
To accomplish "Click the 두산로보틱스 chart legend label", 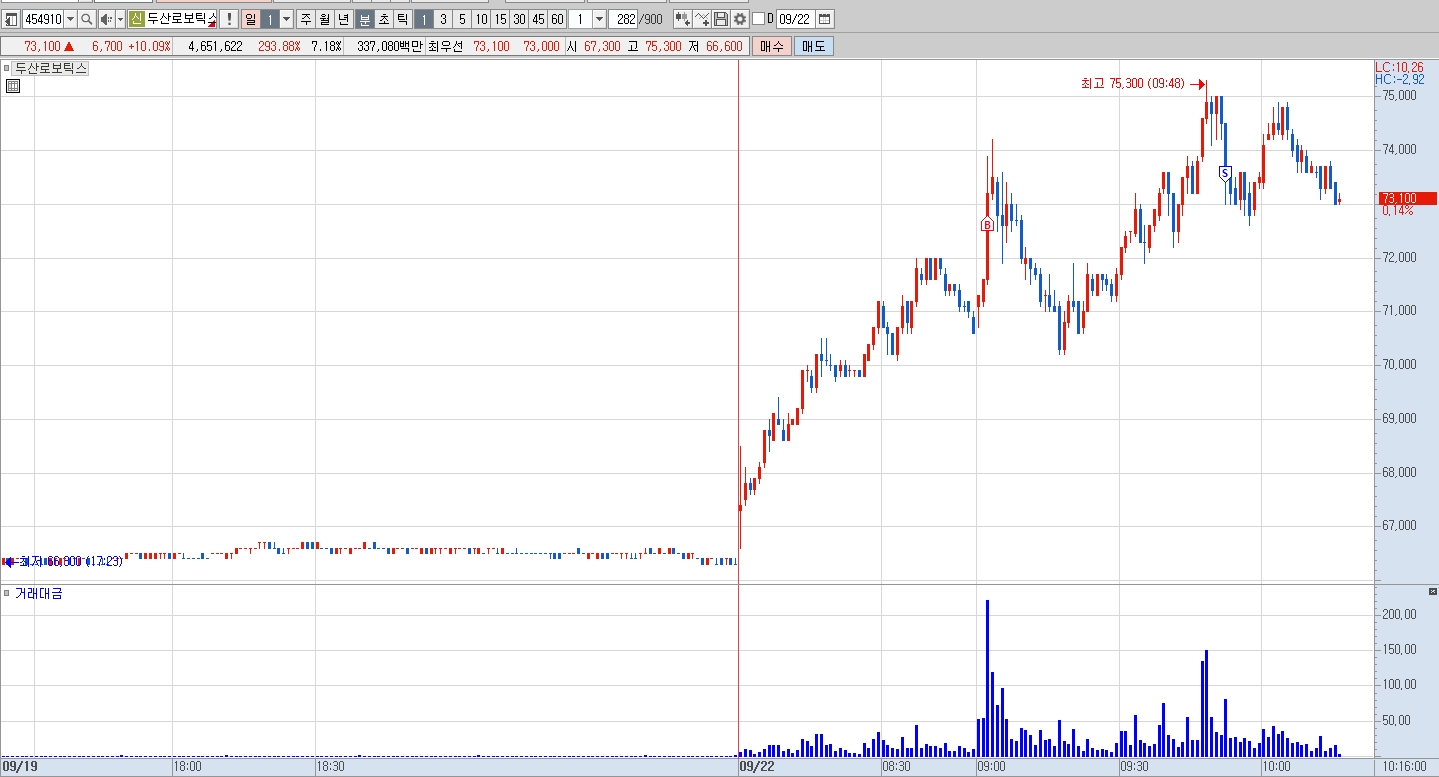I will (x=51, y=68).
